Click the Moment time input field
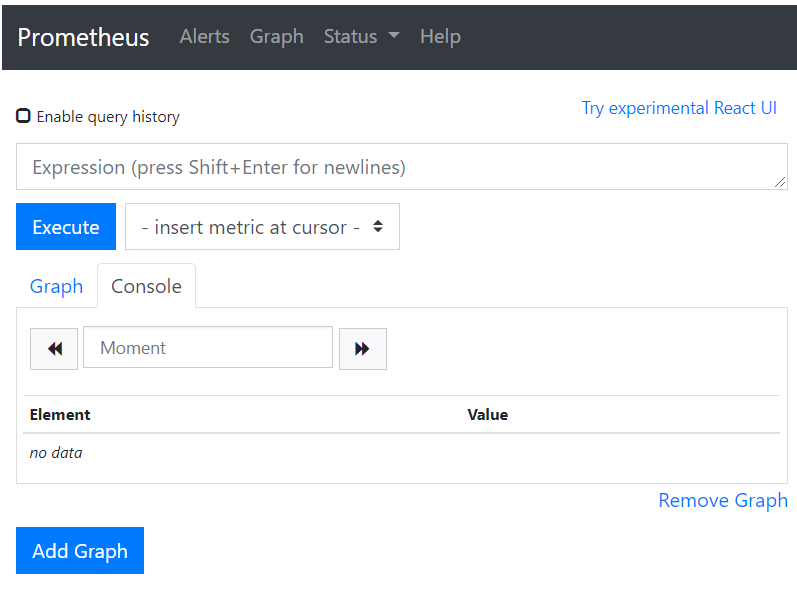The width and height of the screenshot is (797, 589). [208, 348]
